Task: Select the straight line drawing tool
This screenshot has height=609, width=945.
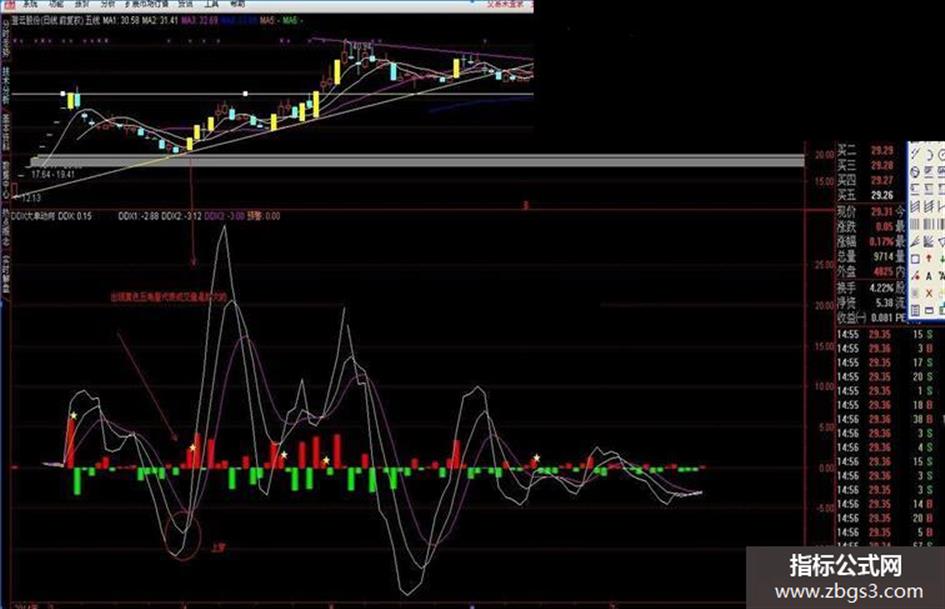Action: (x=915, y=154)
